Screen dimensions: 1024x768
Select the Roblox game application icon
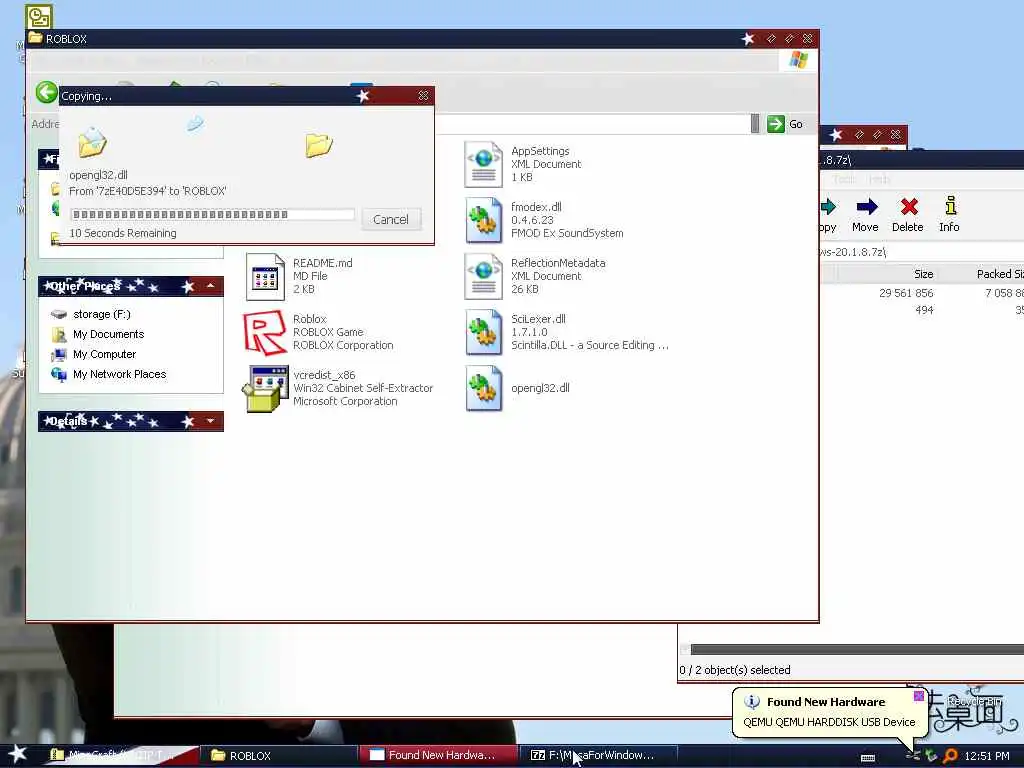tap(265, 332)
